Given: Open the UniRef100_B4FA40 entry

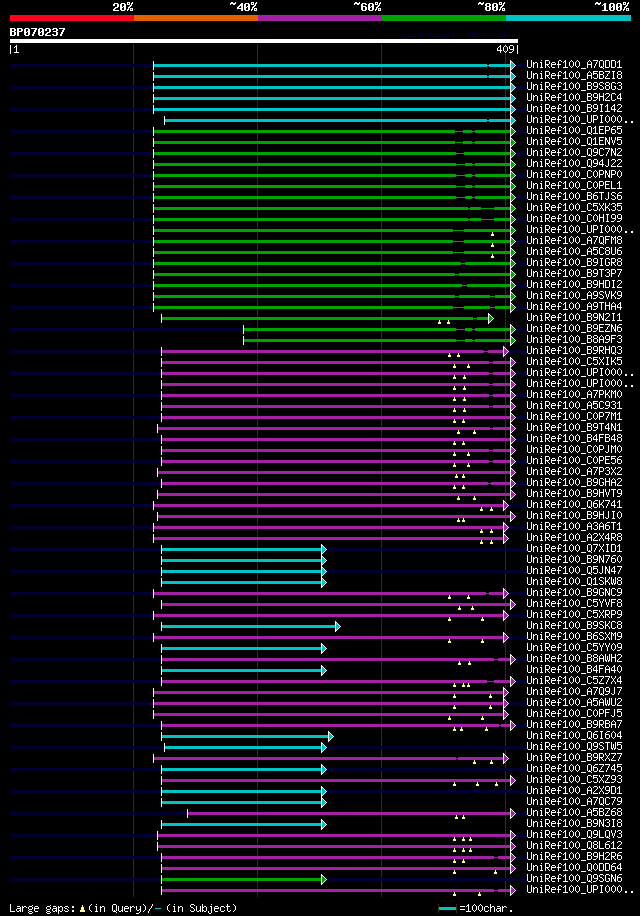Looking at the screenshot, I should point(574,670).
